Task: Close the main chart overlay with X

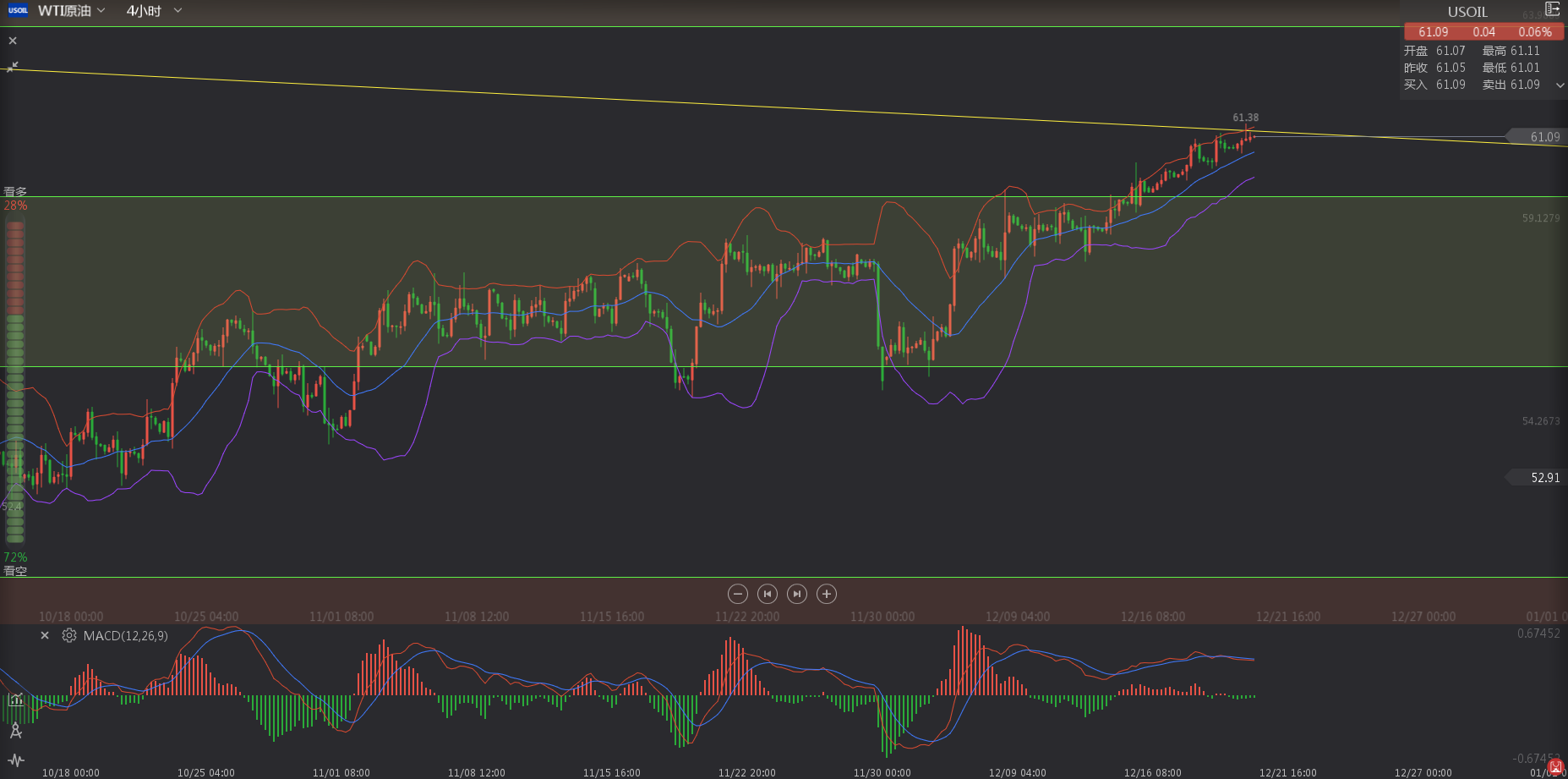Action: click(13, 41)
